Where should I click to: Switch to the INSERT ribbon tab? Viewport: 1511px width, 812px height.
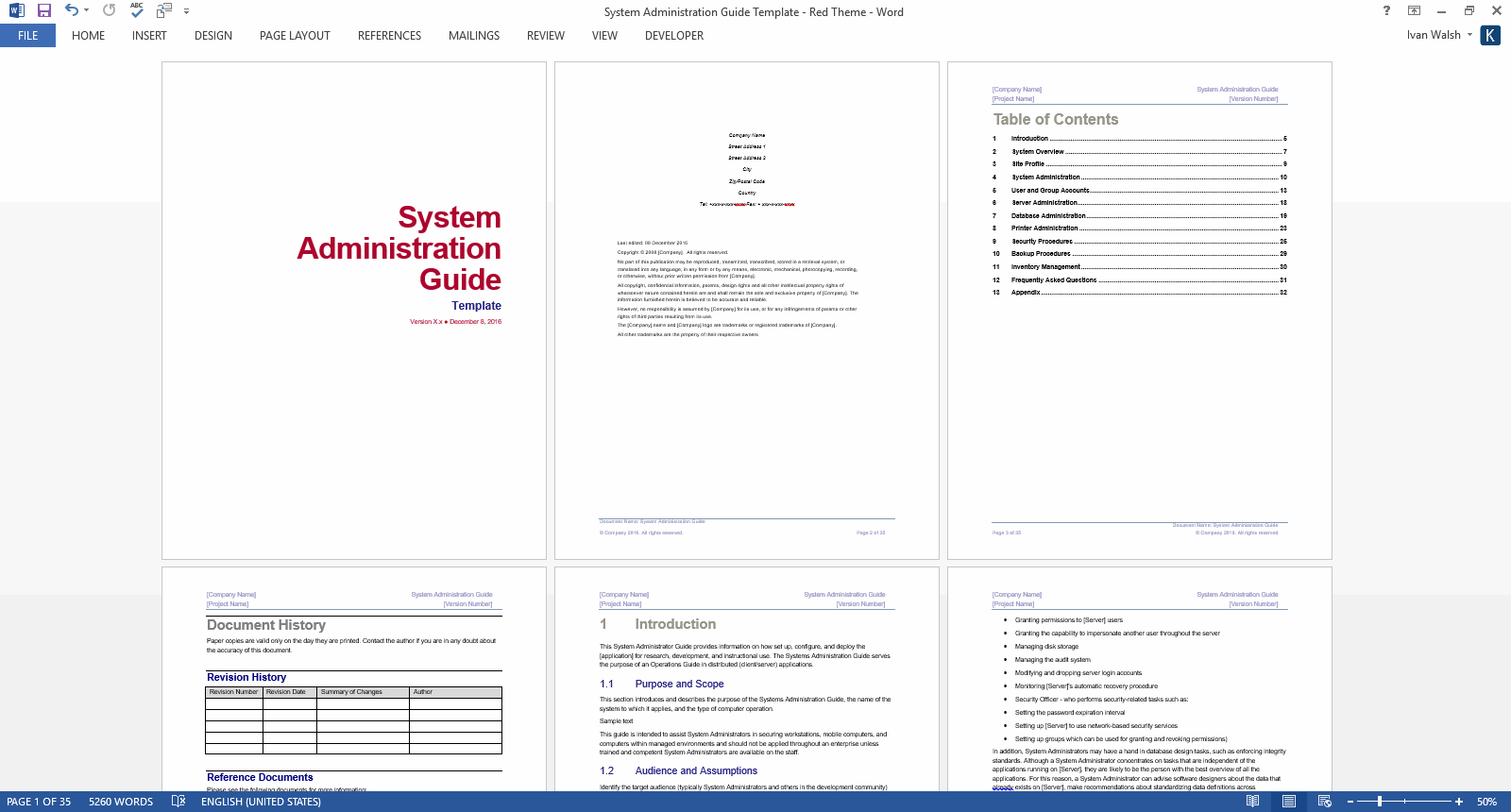coord(149,36)
